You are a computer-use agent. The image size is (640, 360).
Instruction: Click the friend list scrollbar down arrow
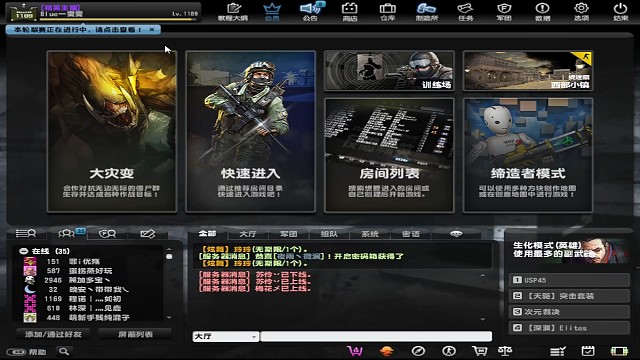169,317
